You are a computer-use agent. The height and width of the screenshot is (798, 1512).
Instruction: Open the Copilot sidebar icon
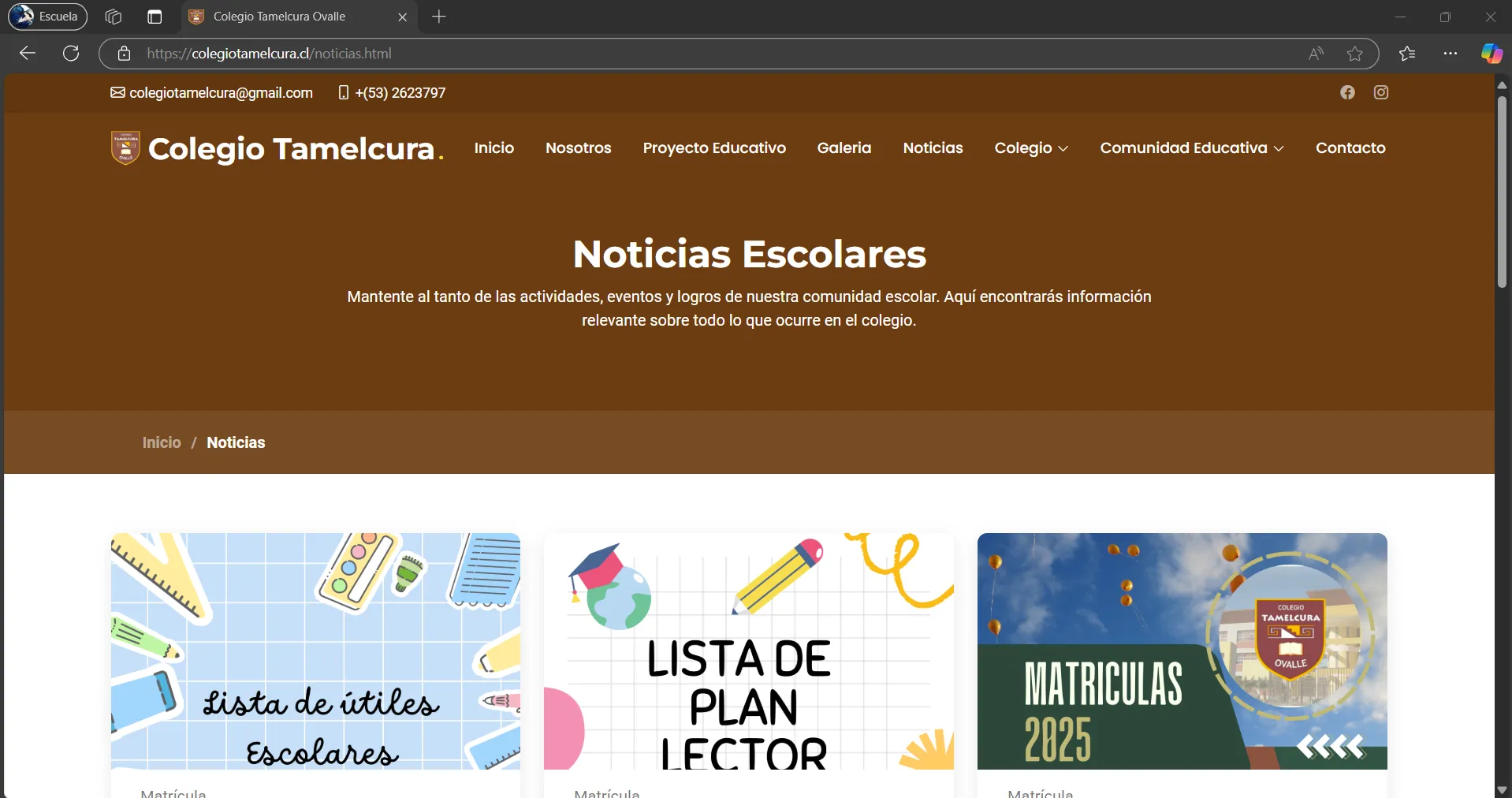tap(1491, 54)
